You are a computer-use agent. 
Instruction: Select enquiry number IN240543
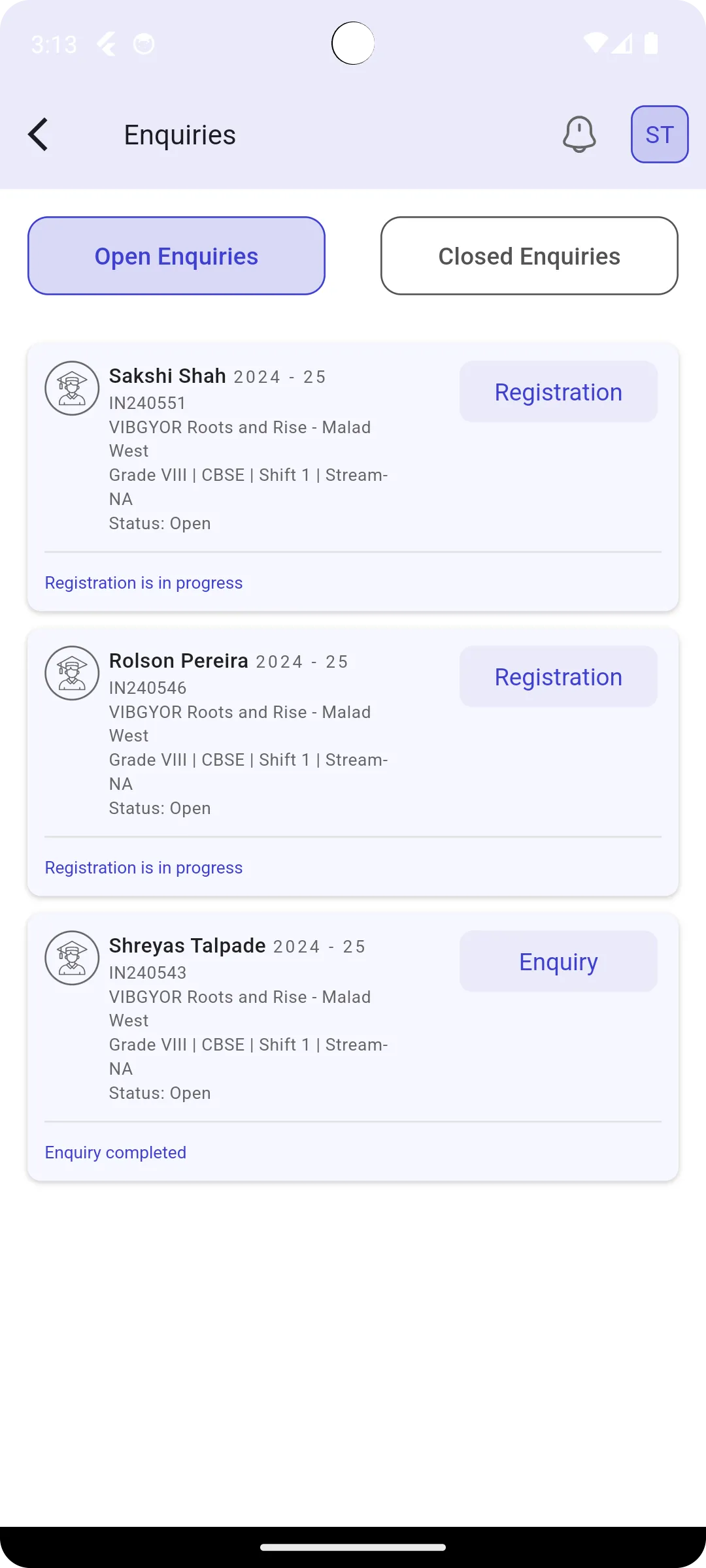pyautogui.click(x=148, y=973)
